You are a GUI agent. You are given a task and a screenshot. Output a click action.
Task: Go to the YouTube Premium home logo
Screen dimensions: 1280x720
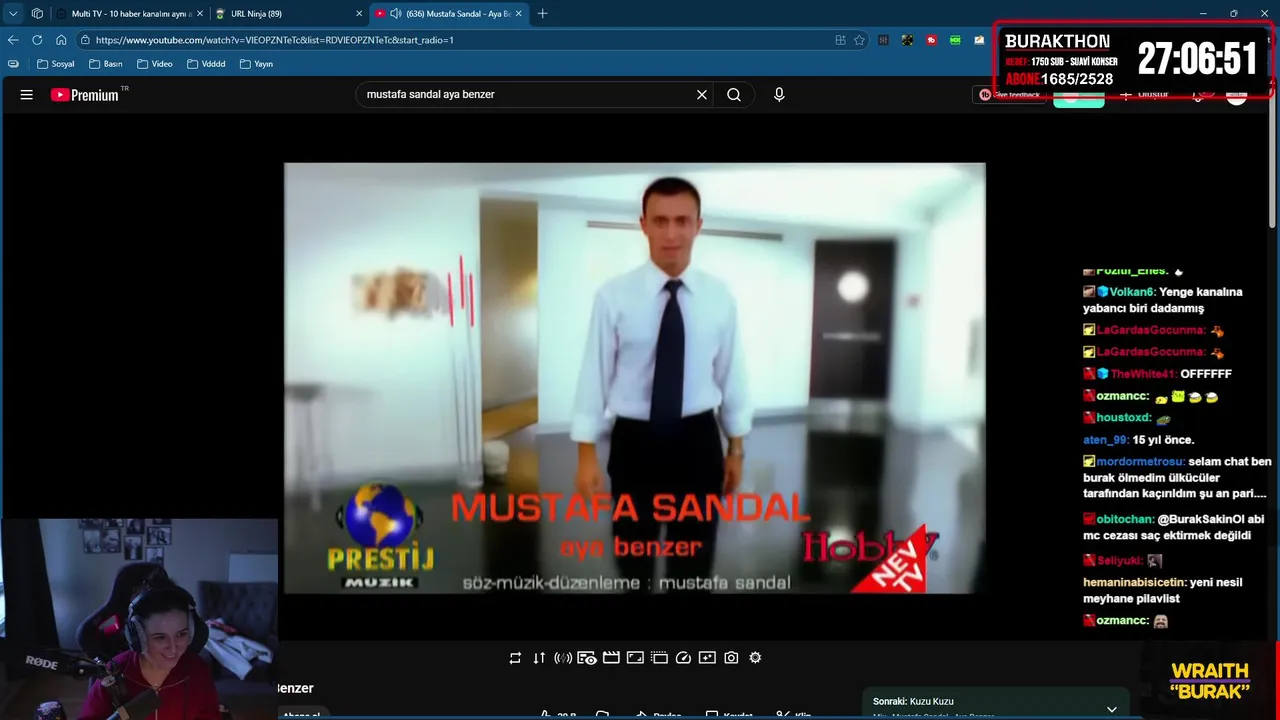pyautogui.click(x=85, y=95)
